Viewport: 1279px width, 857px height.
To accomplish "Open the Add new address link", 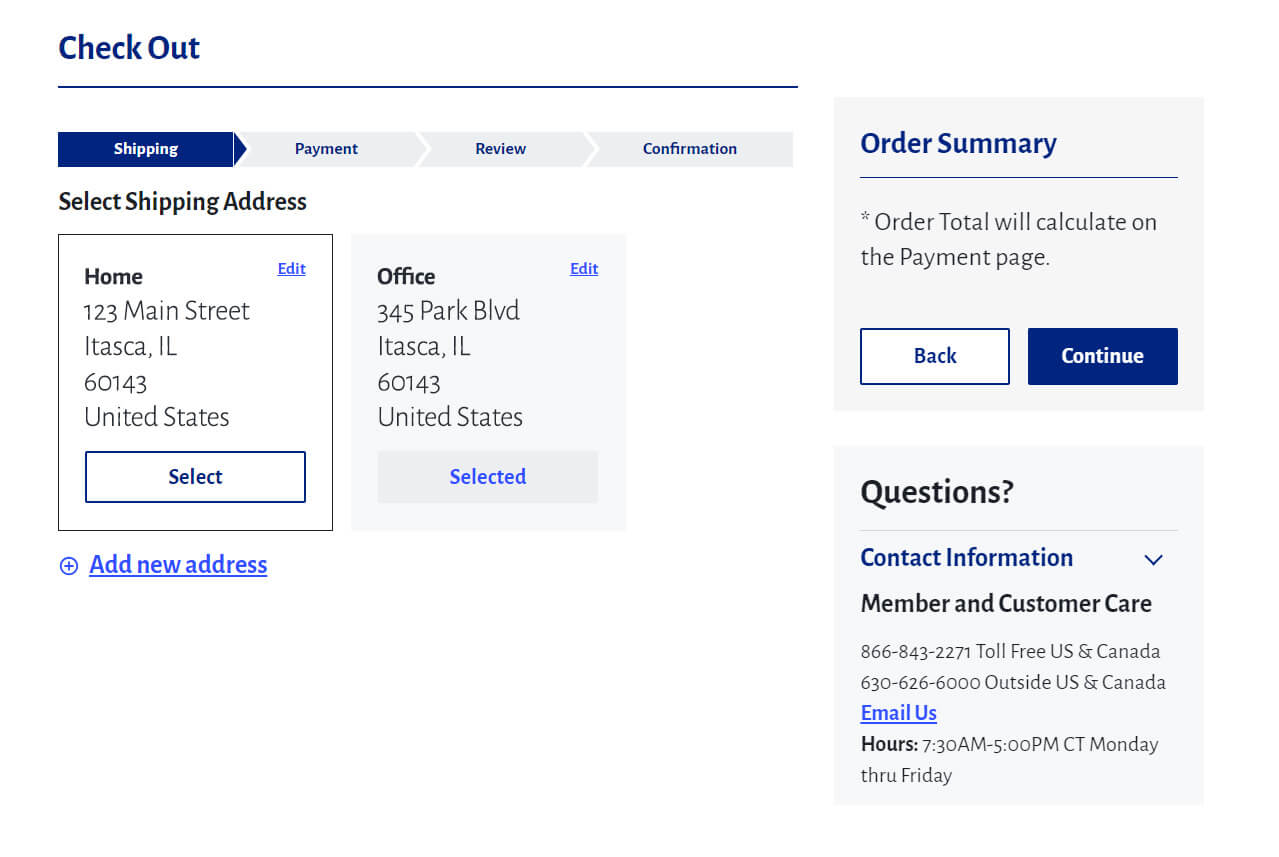I will click(x=178, y=565).
